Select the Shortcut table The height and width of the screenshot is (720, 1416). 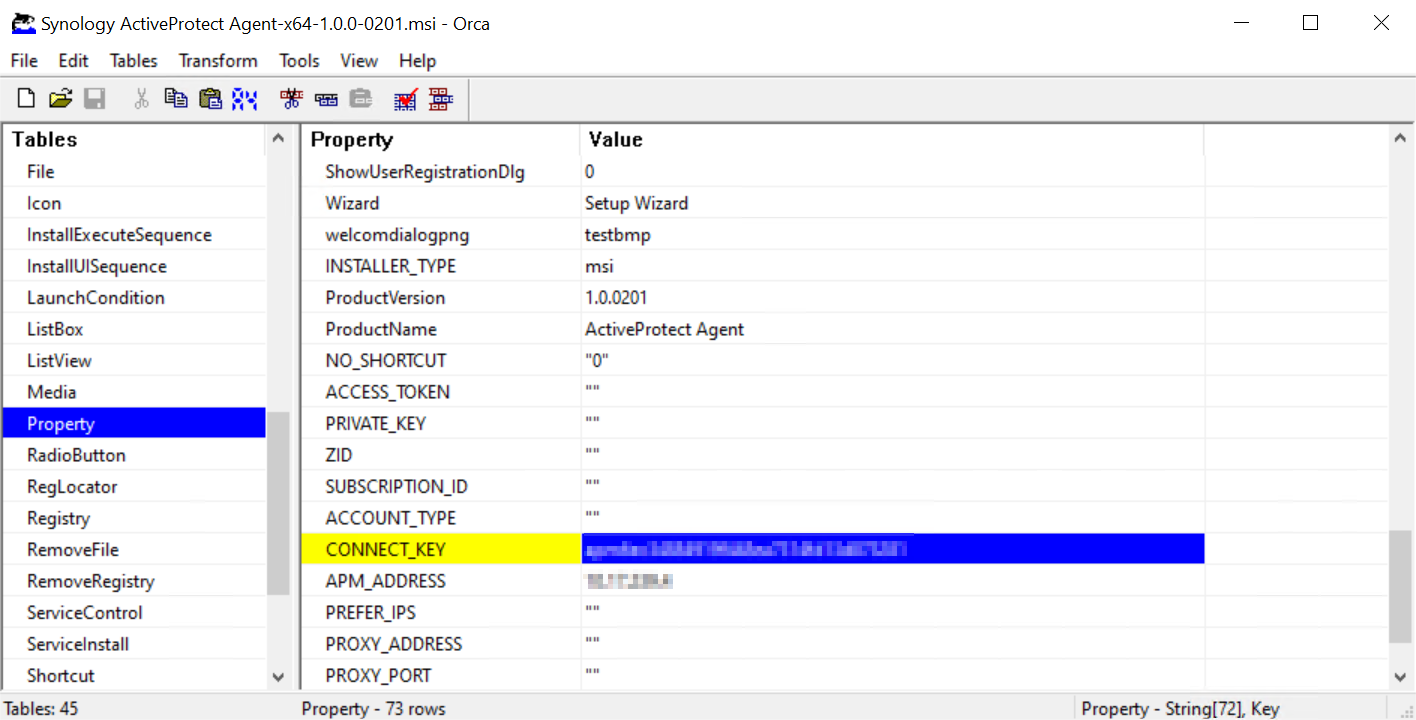click(134, 676)
